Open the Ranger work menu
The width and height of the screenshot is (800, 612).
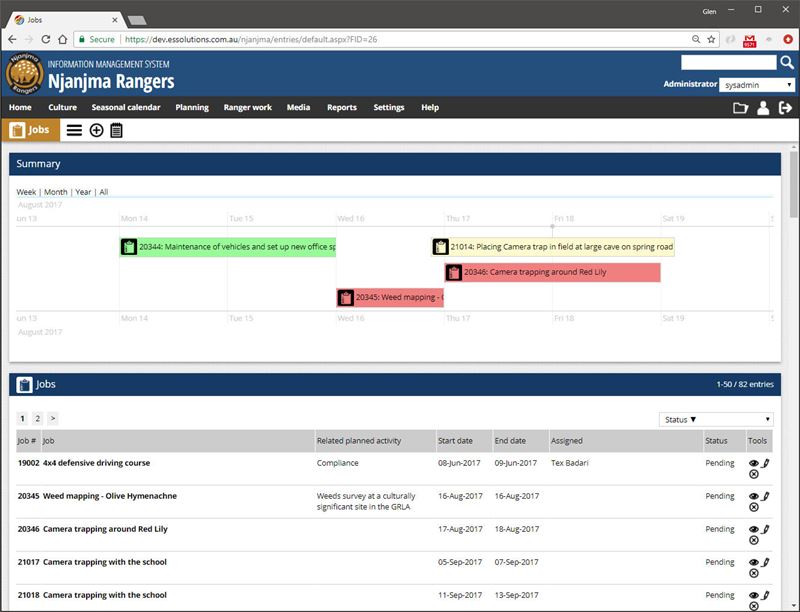click(248, 107)
